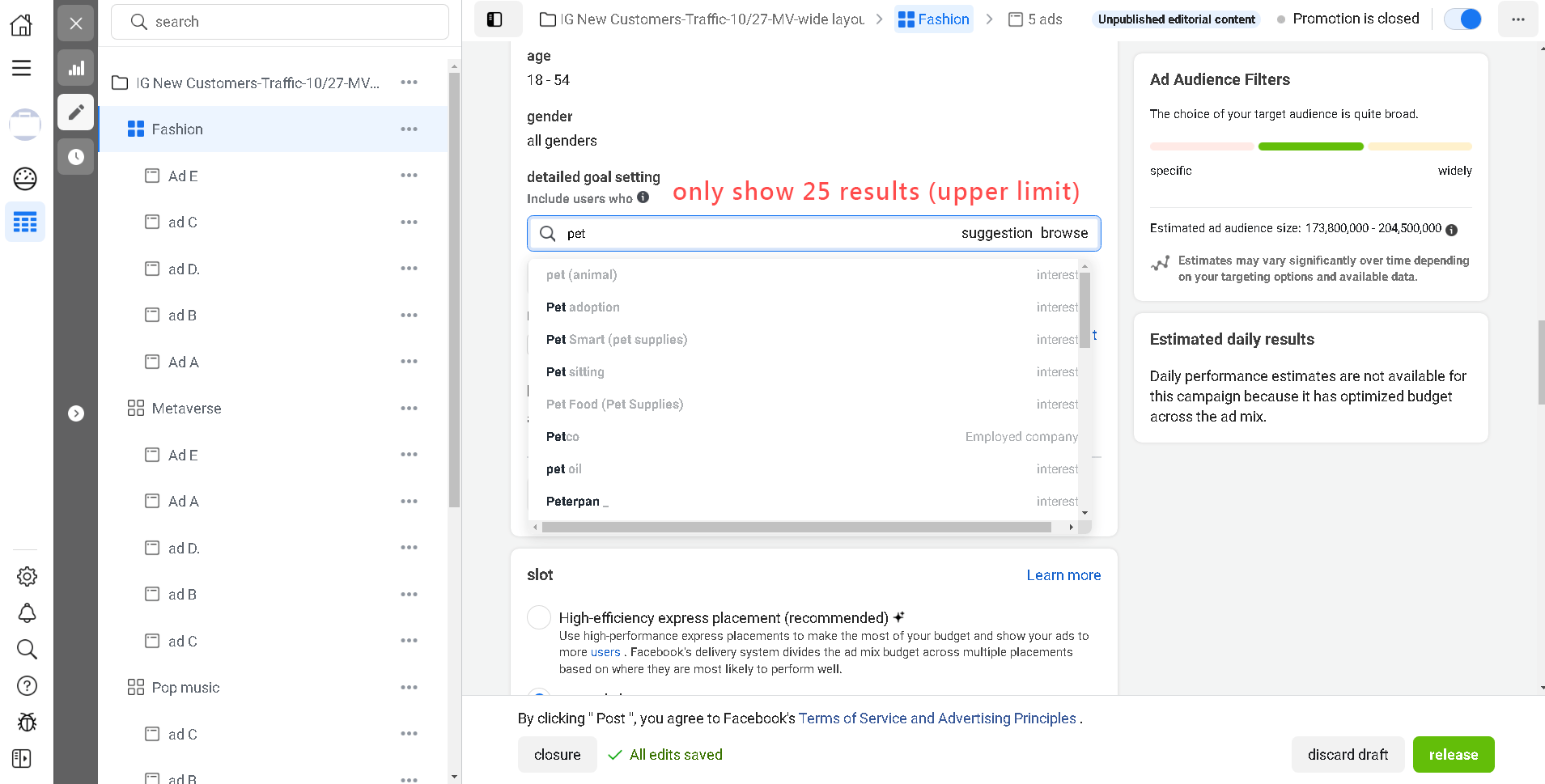Open the Learn more link in slot section
1545x784 pixels.
click(x=1063, y=574)
